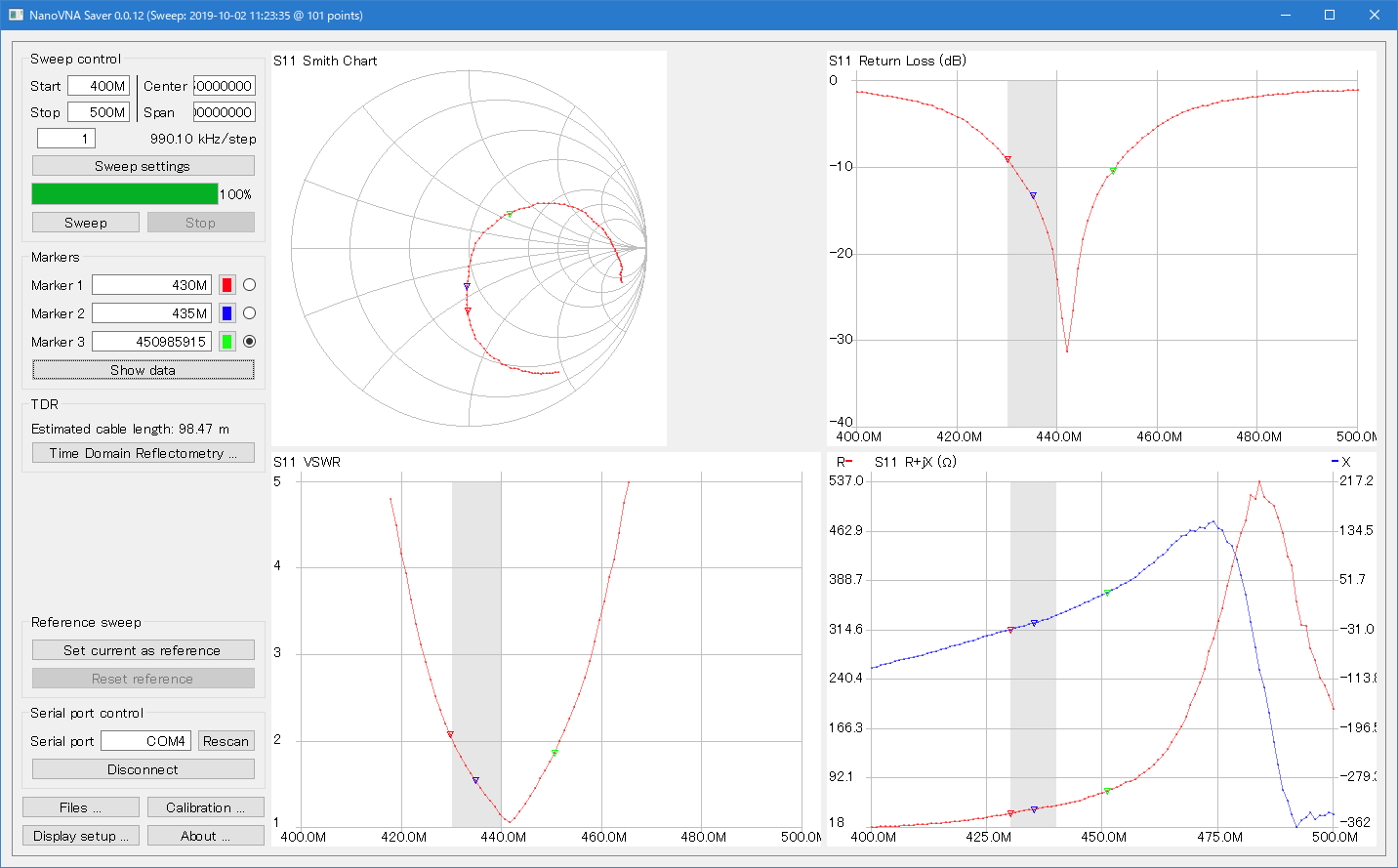Click the blue marker on the VSWR curve

pos(475,780)
